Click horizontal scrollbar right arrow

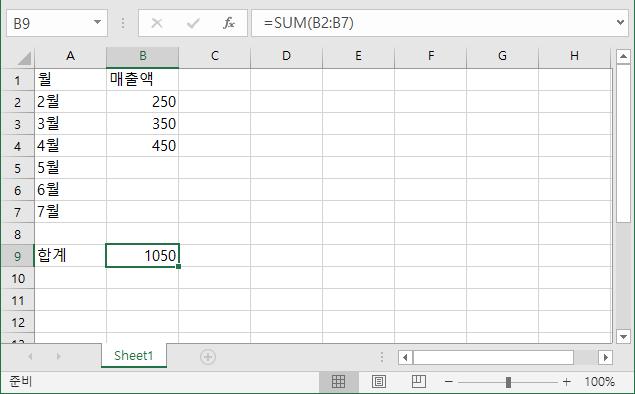coord(605,357)
